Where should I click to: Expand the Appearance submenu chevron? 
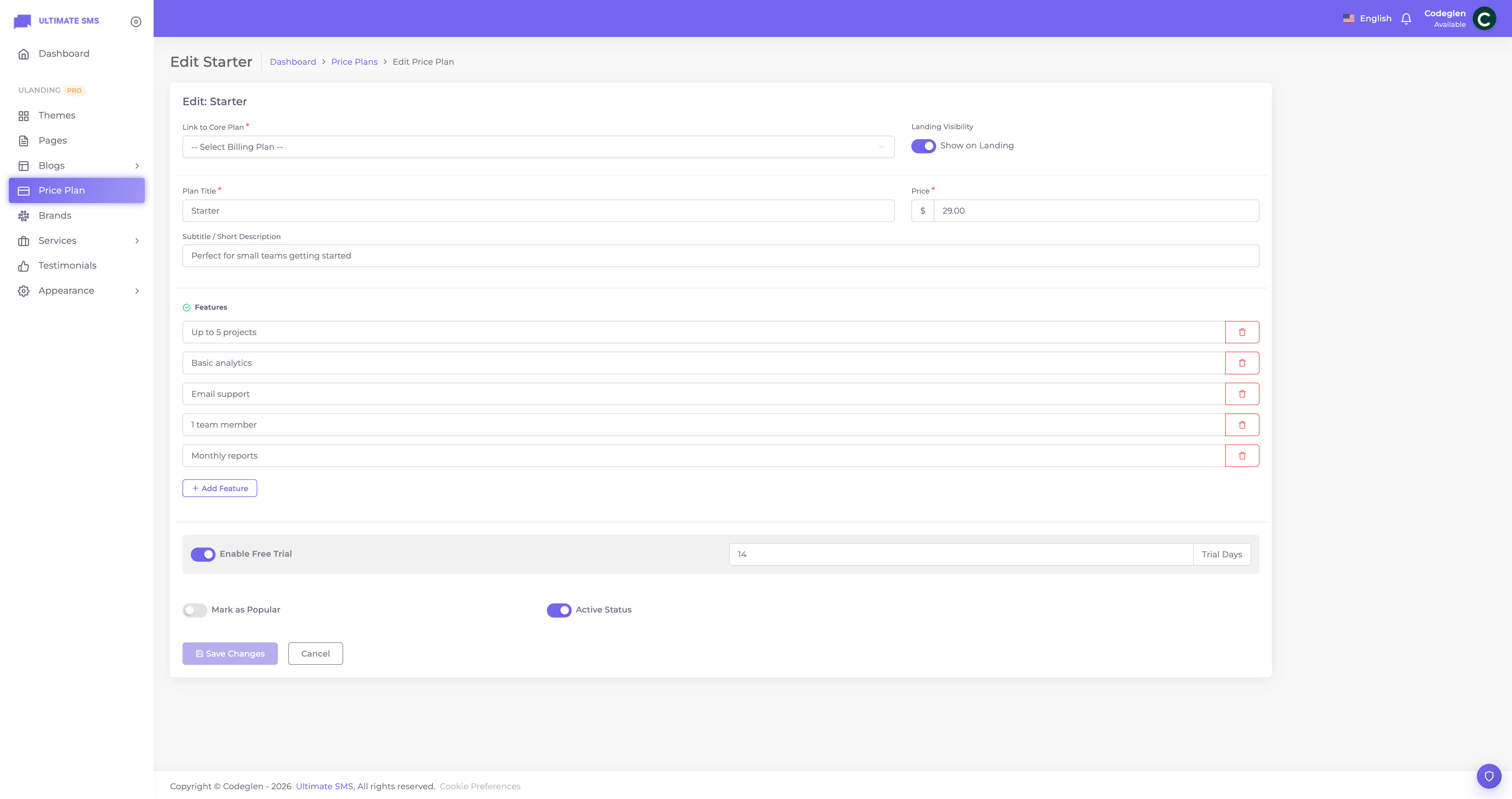pyautogui.click(x=137, y=291)
